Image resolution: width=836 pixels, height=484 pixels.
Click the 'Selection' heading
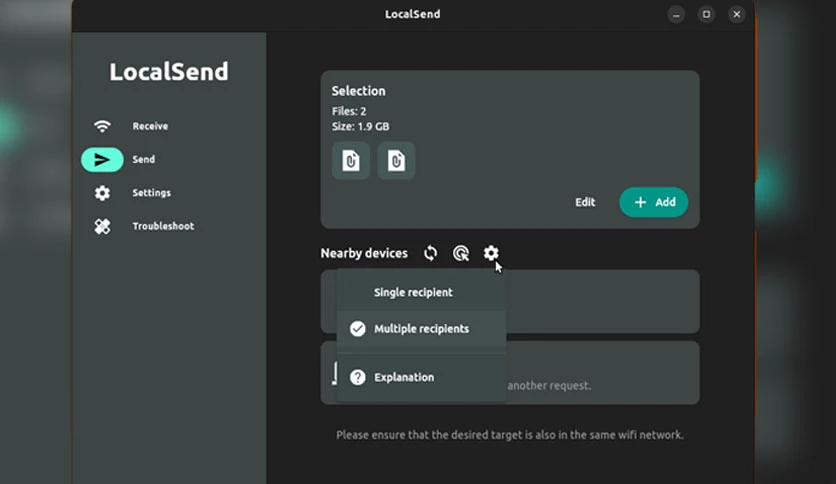(x=358, y=91)
